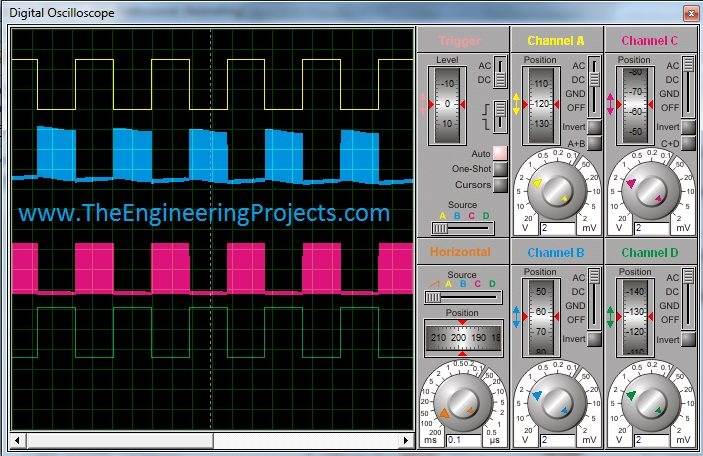Enable the One-Shot trigger button
The width and height of the screenshot is (703, 456).
click(x=500, y=169)
